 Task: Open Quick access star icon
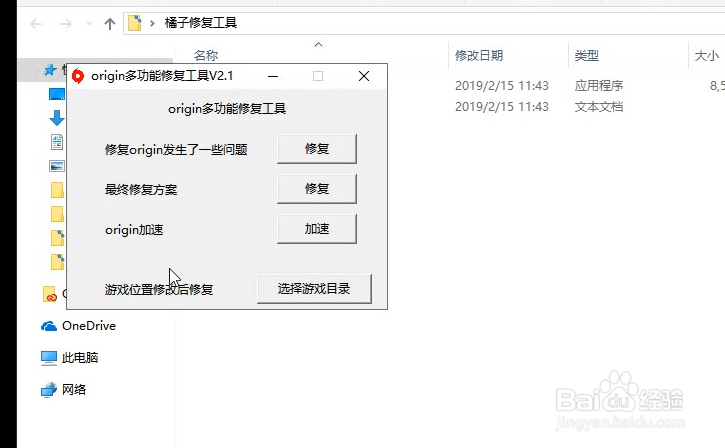pyautogui.click(x=50, y=70)
